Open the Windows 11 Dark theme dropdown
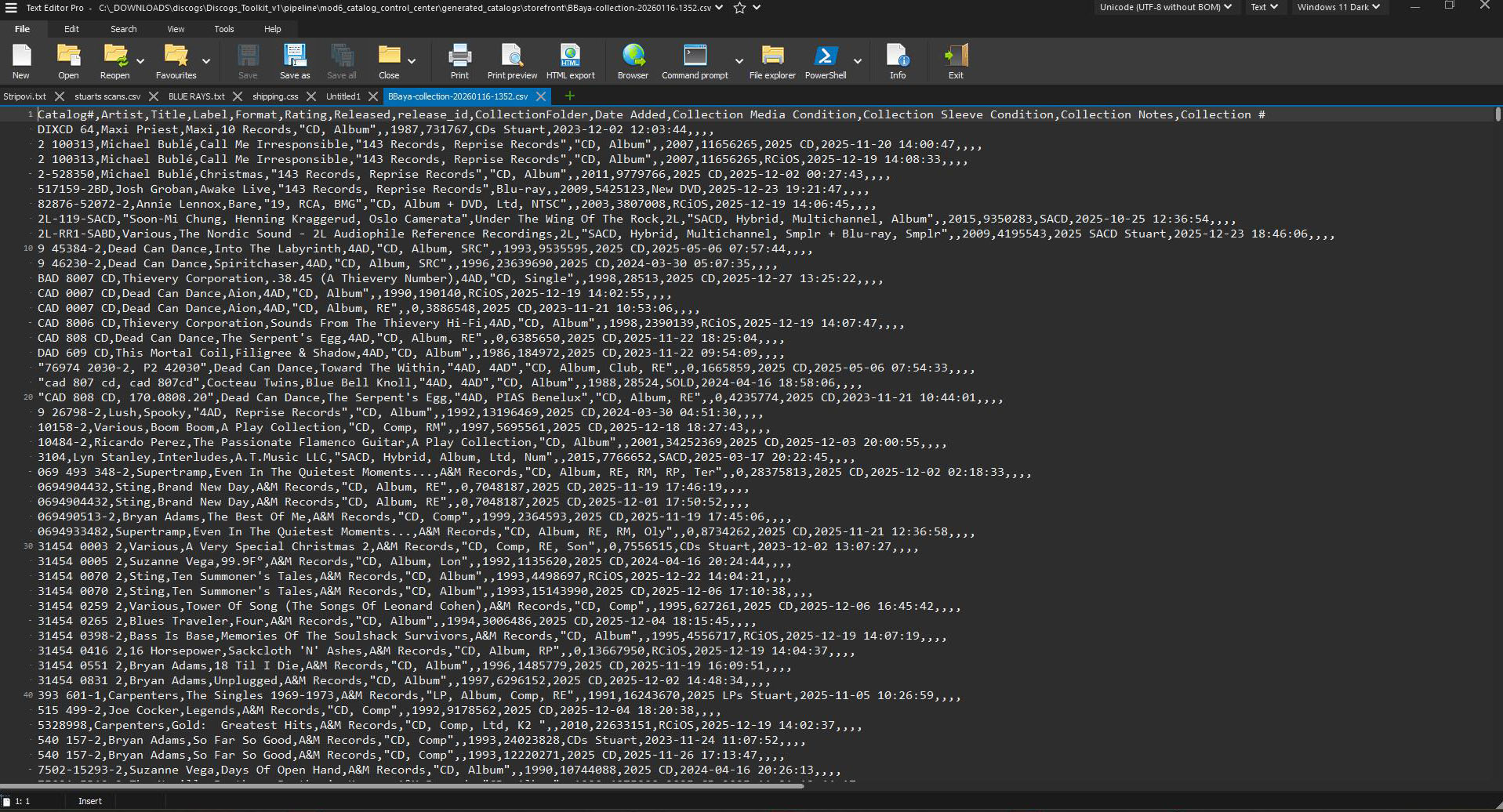 click(1338, 7)
